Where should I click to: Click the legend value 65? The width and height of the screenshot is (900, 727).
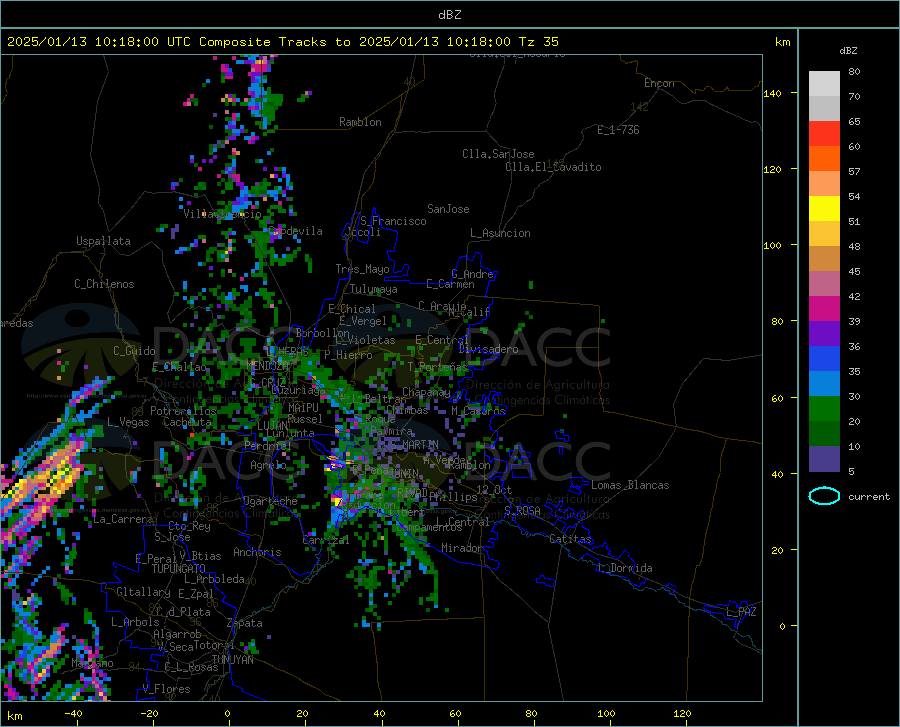coord(854,122)
